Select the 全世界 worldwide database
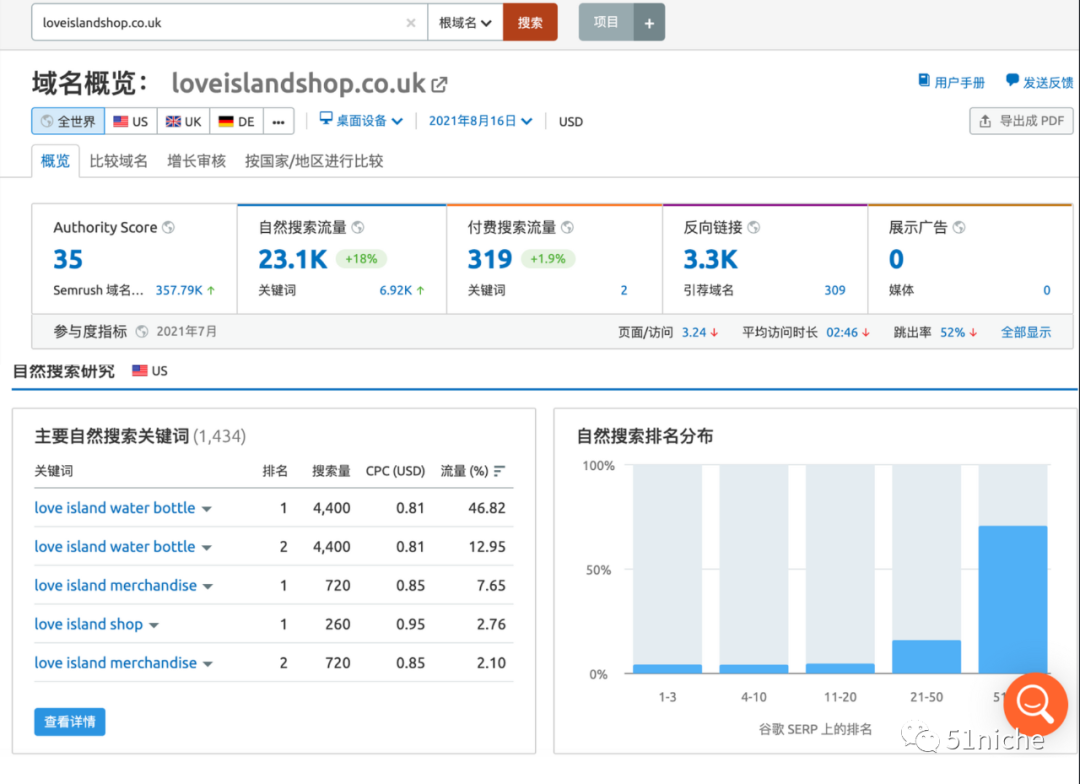This screenshot has height=784, width=1080. click(68, 122)
